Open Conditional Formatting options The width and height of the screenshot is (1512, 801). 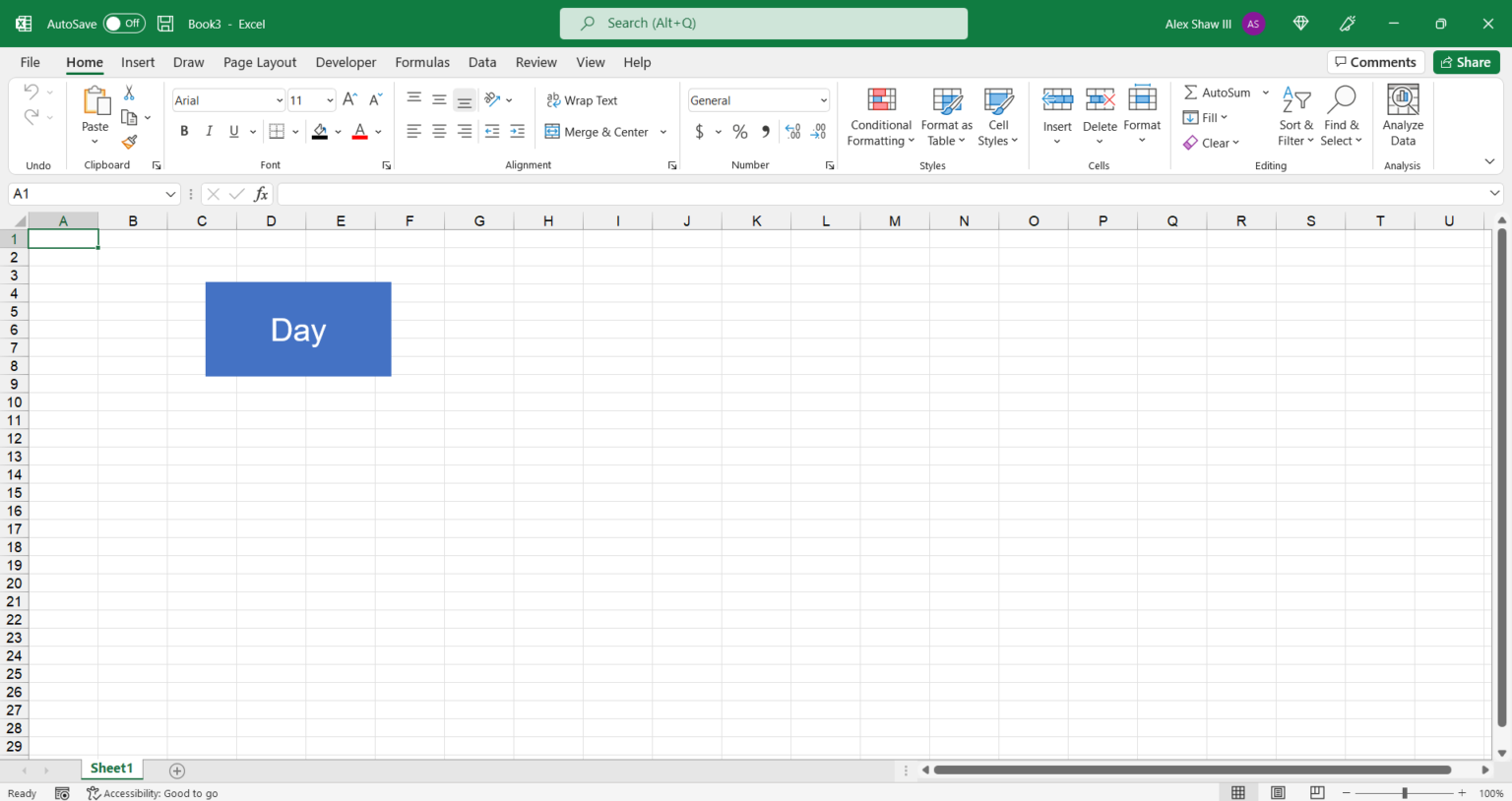click(x=880, y=116)
